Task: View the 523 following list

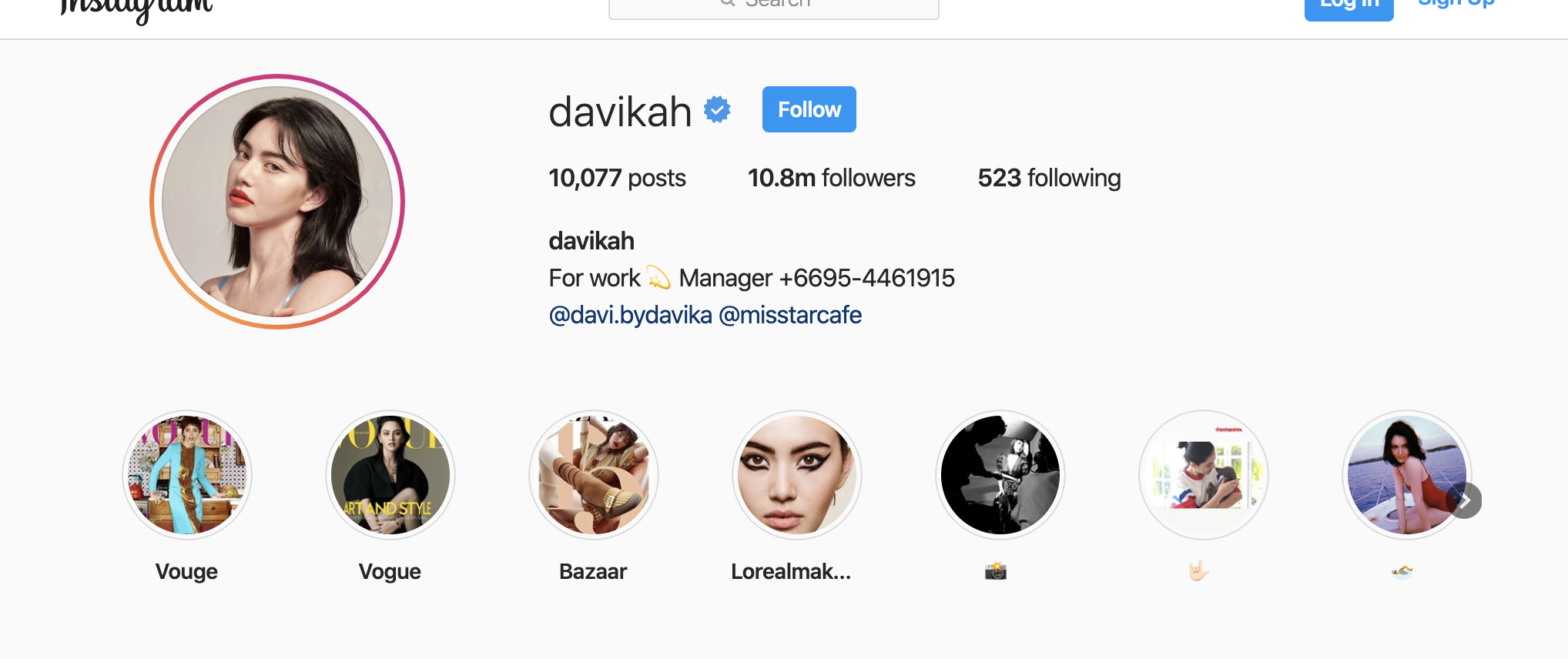Action: [1050, 178]
